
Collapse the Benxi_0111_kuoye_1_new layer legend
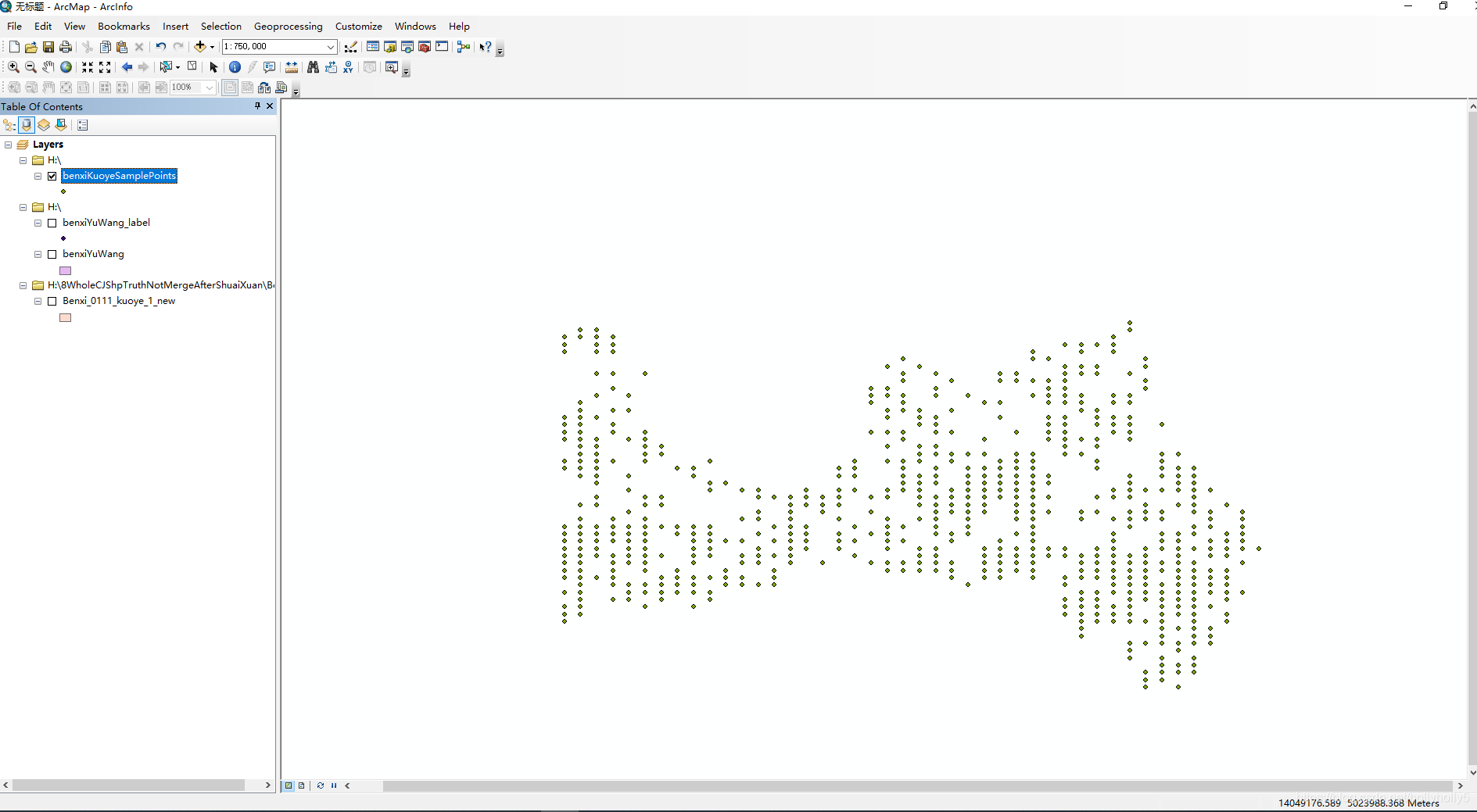[38, 301]
